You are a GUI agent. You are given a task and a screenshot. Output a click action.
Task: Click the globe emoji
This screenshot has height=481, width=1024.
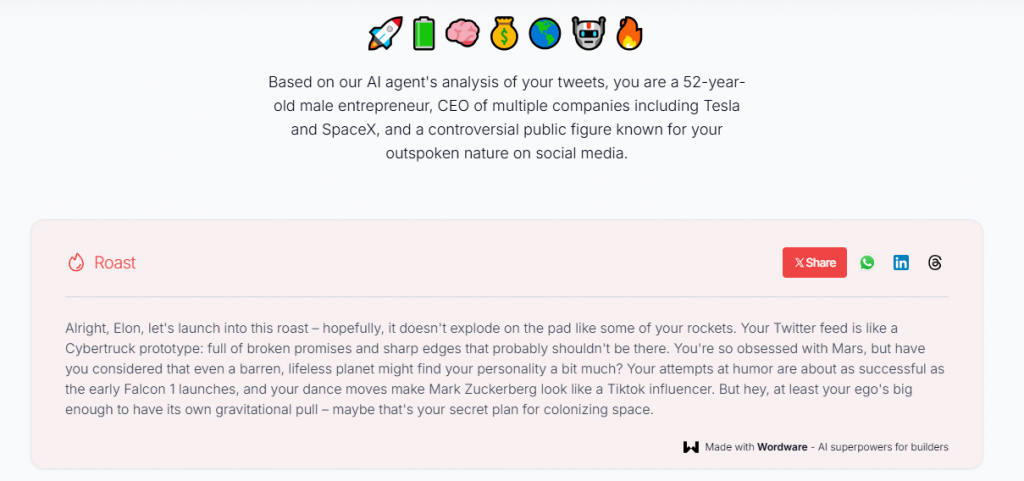coord(544,34)
